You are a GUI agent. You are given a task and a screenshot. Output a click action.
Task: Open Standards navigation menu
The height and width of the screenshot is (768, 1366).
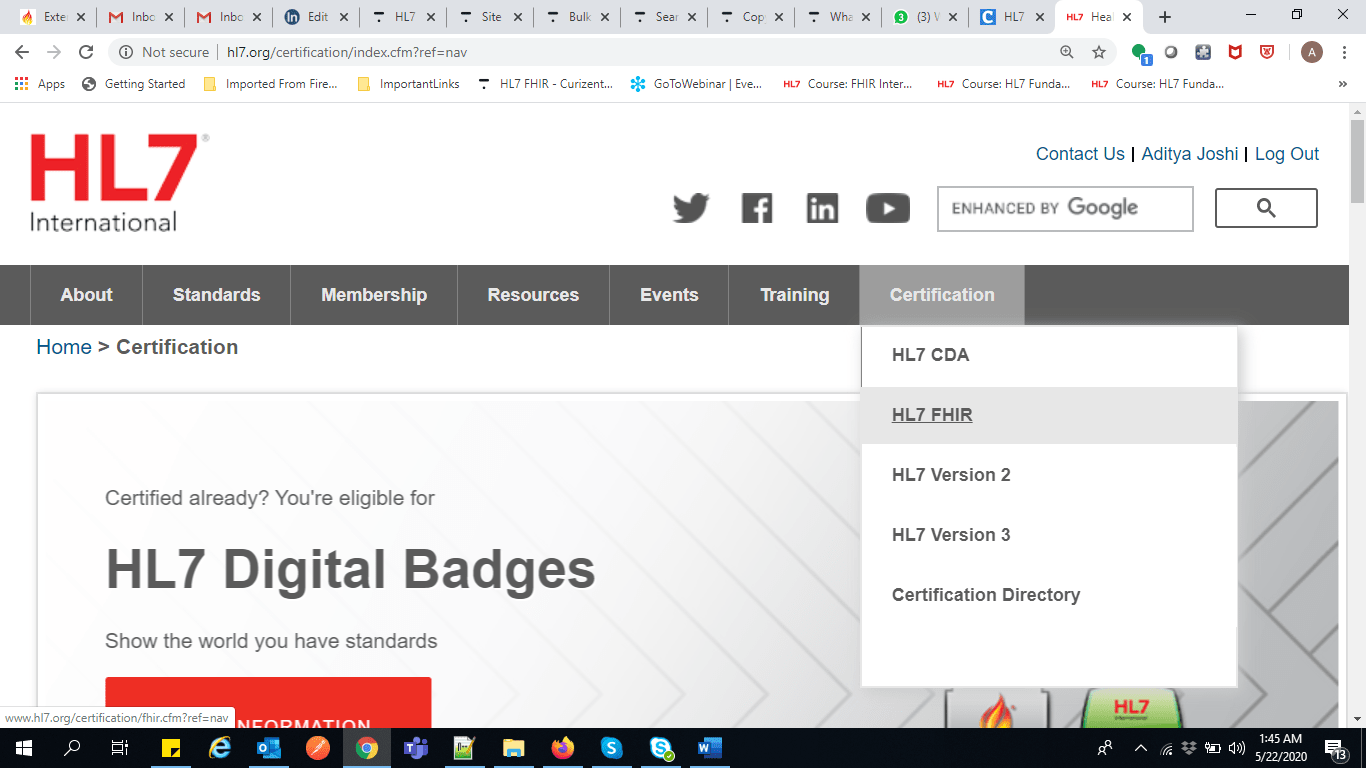click(216, 295)
